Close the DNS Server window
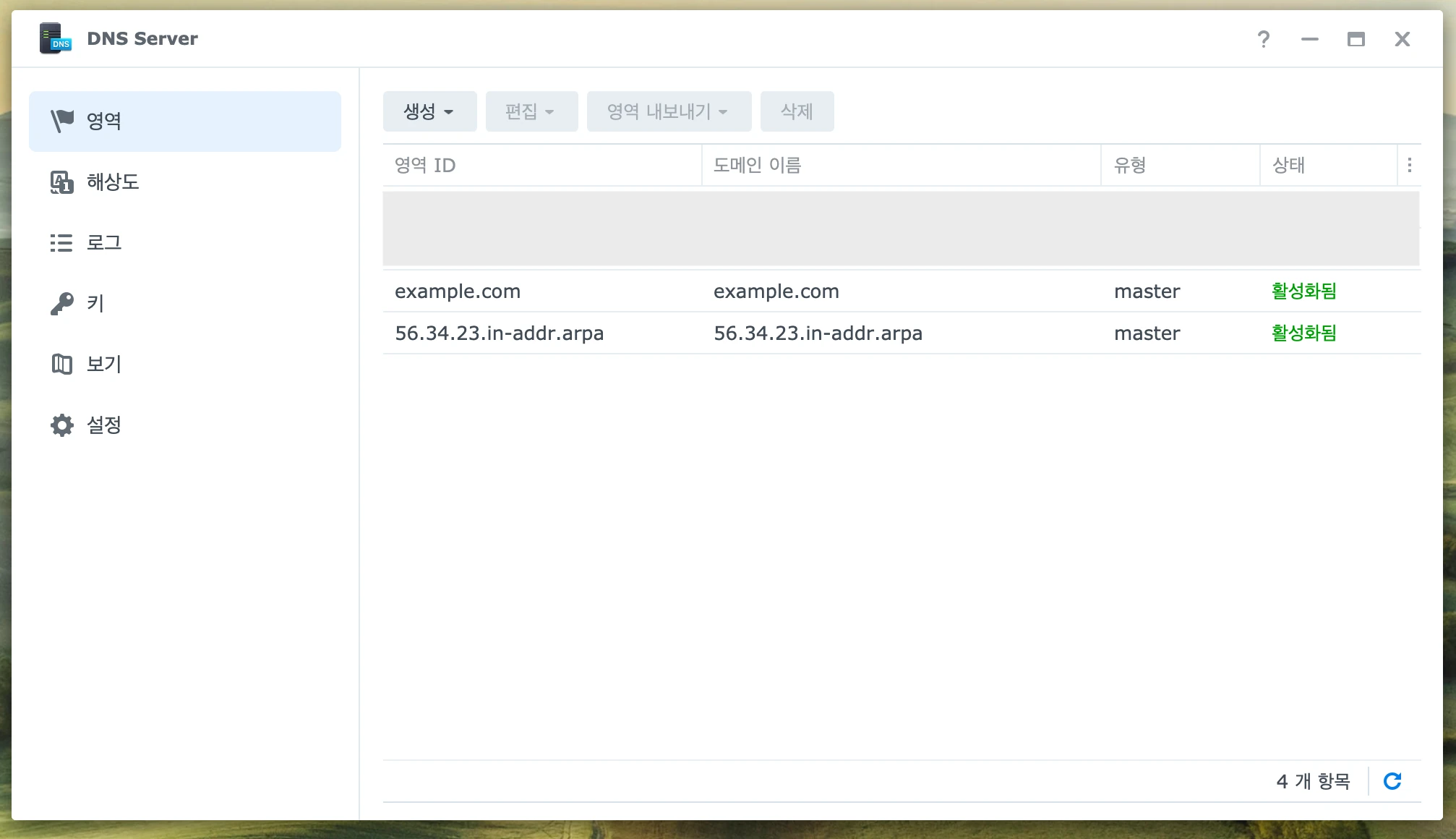Screen dimensions: 1456x839 tap(1402, 39)
